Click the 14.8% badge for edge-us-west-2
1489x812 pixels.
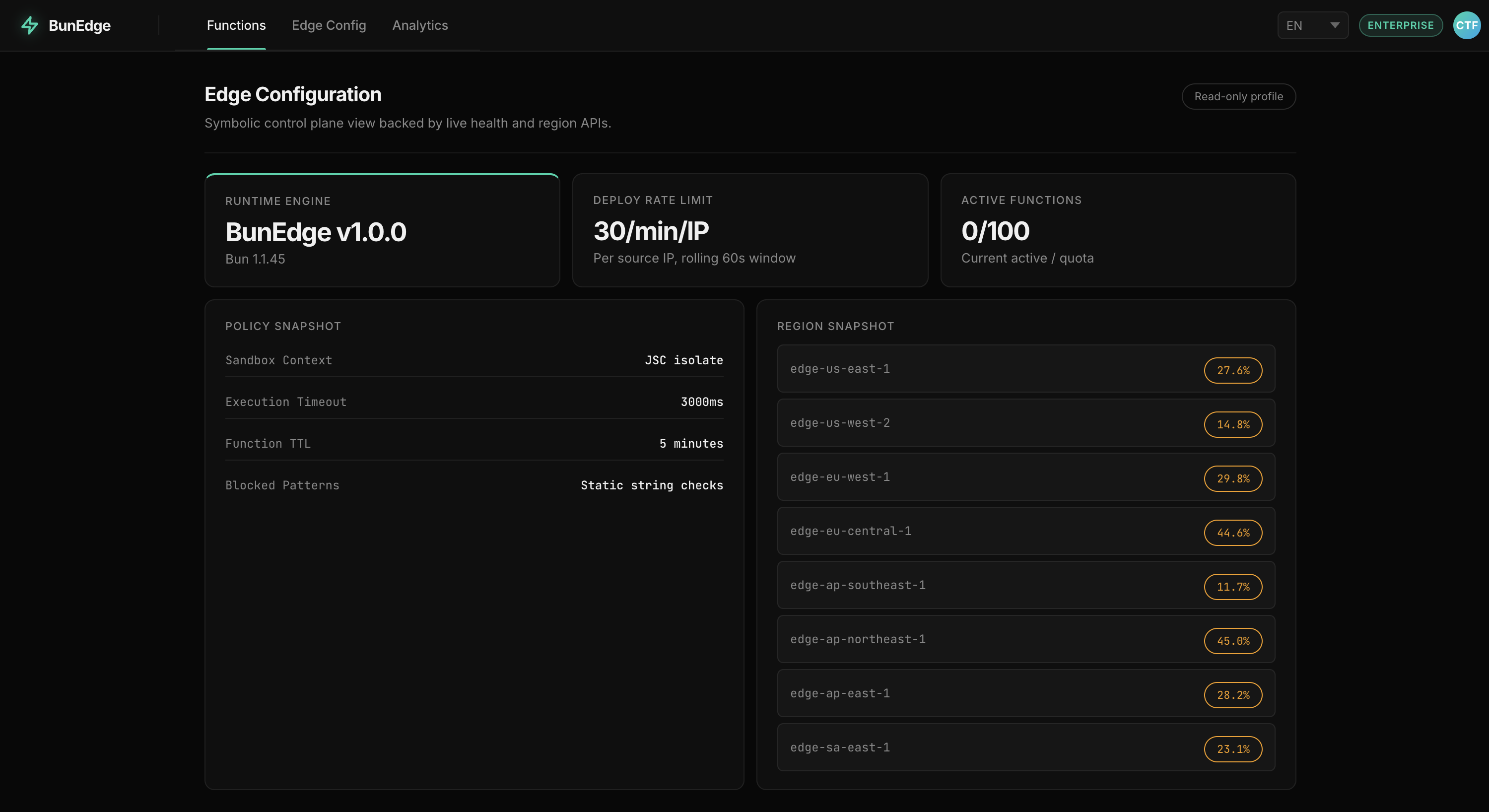(1232, 425)
